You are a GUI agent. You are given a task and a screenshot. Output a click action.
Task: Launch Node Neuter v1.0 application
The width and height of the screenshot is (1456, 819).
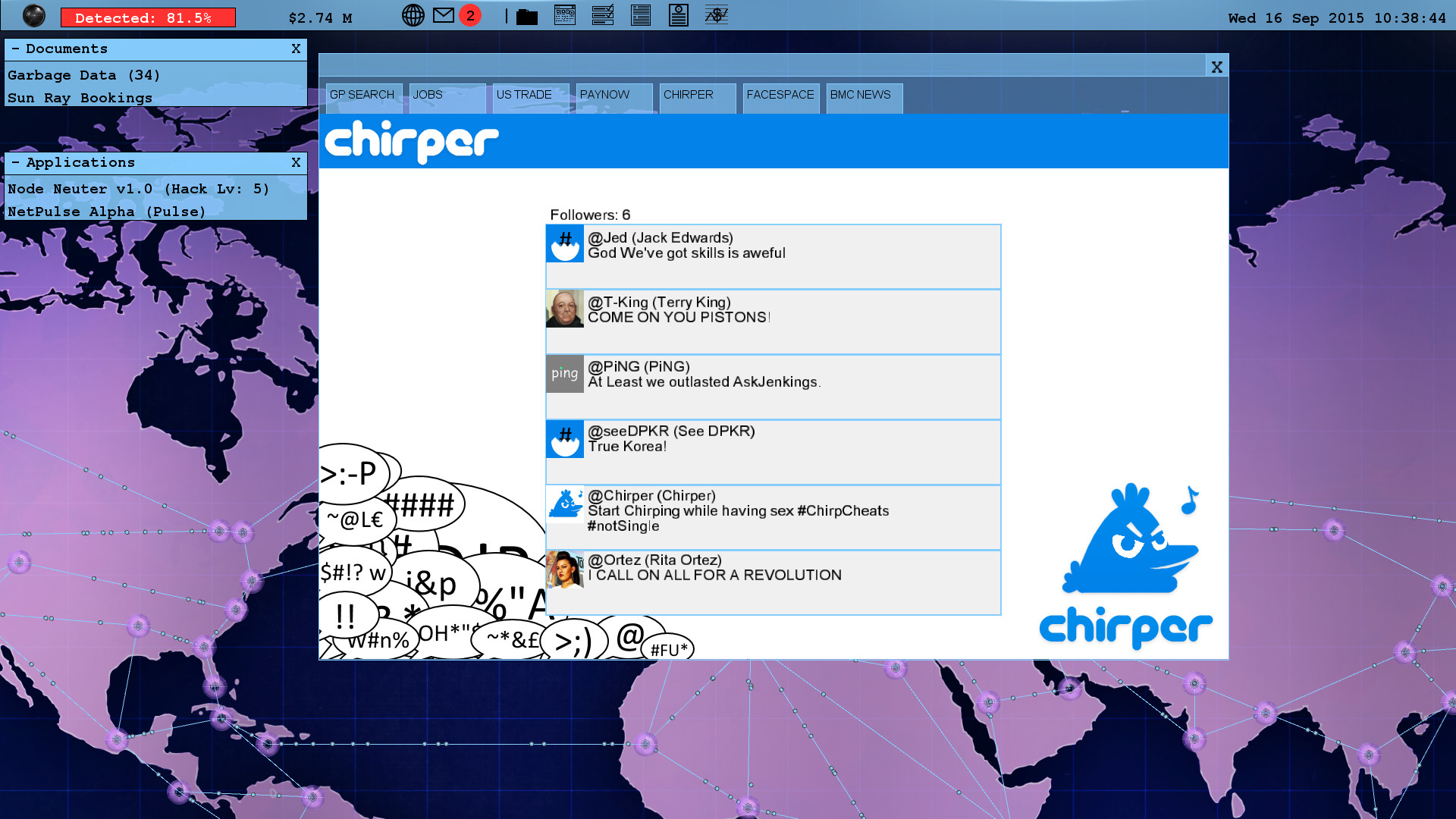coord(138,189)
